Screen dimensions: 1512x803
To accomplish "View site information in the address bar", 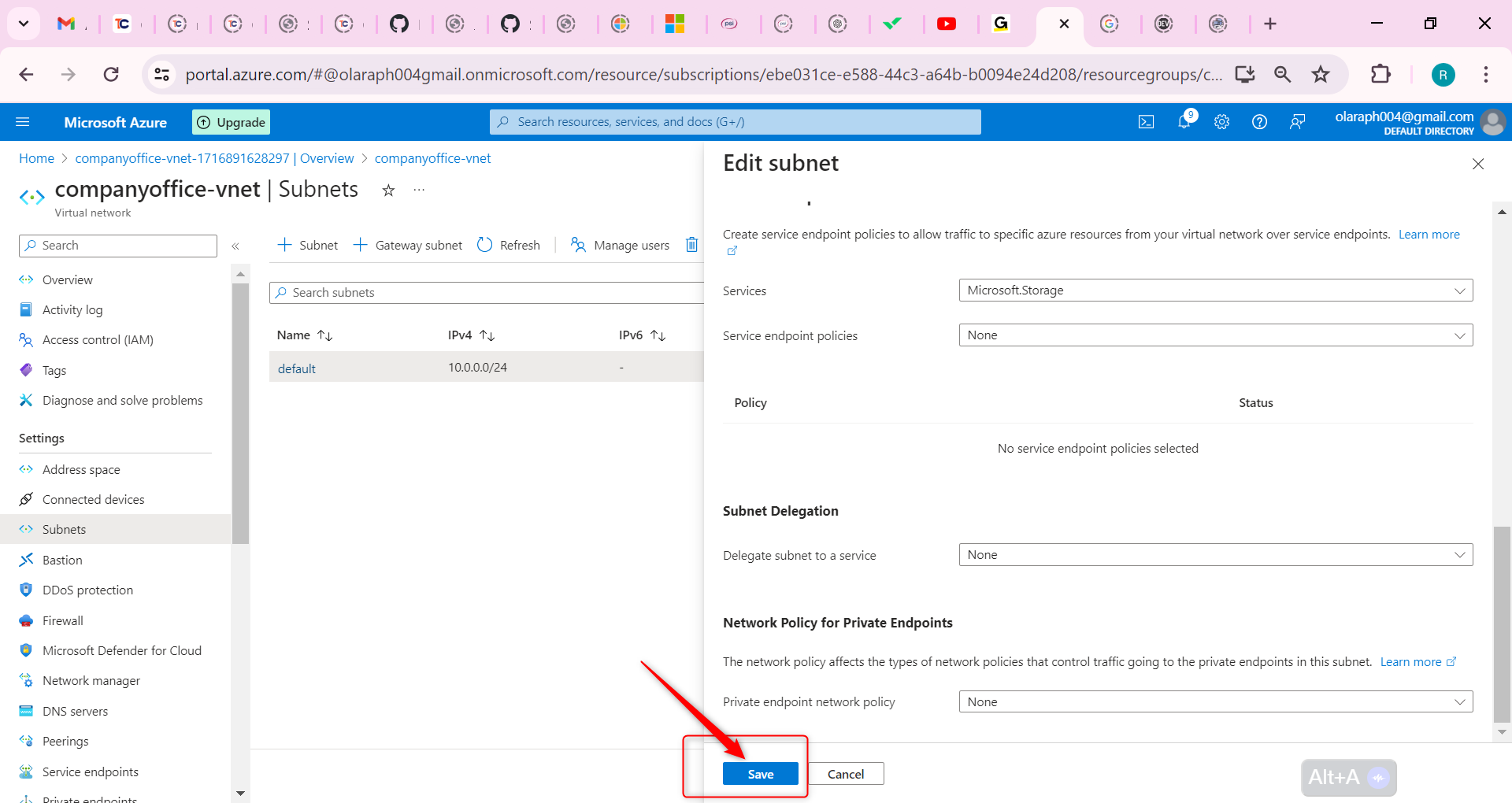I will pos(161,74).
